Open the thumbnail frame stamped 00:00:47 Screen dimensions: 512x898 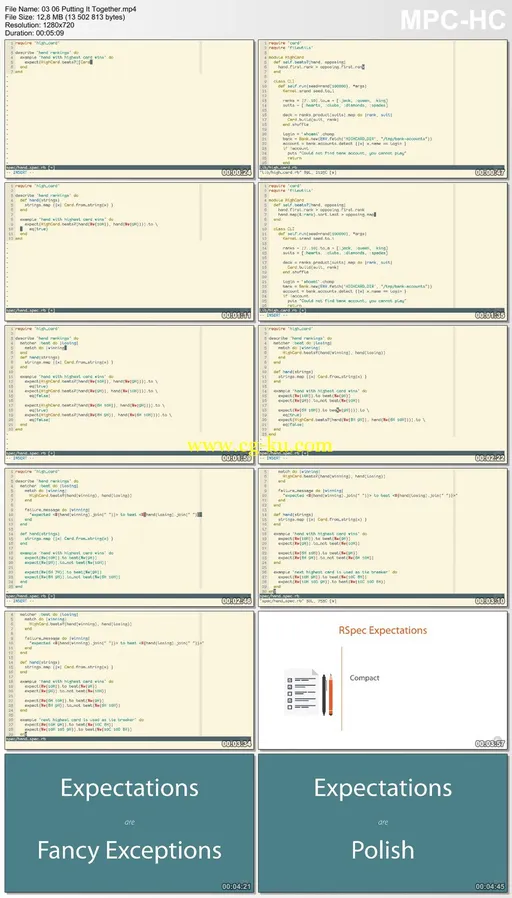pos(383,108)
